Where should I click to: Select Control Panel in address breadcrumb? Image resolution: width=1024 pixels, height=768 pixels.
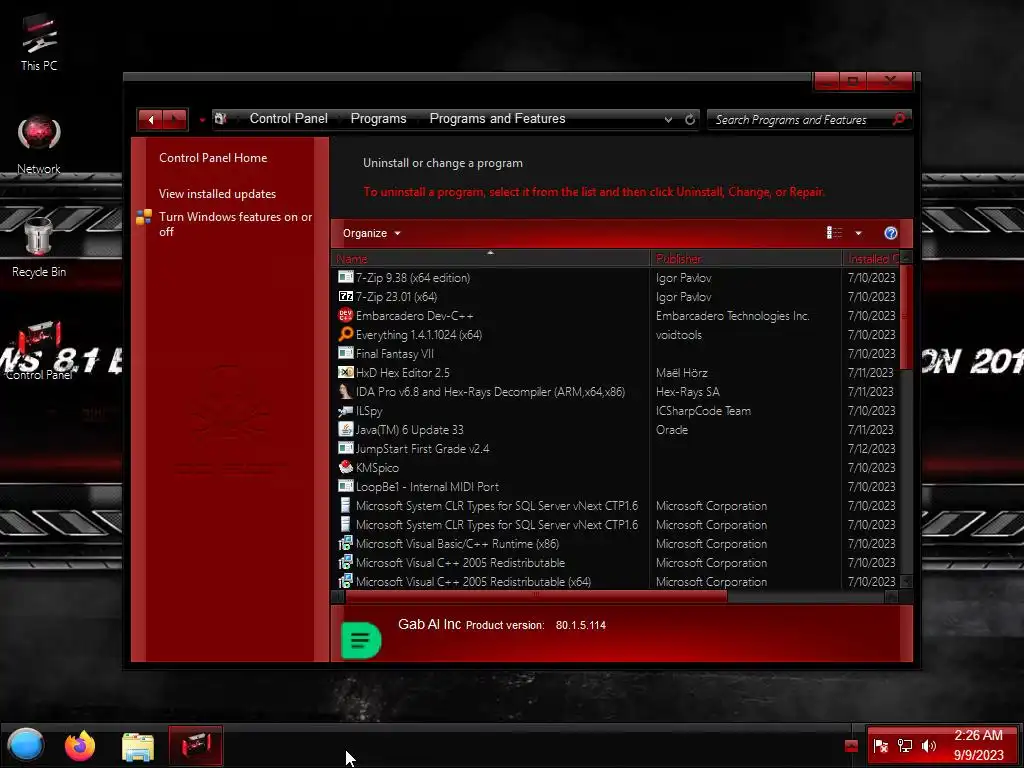[x=289, y=119]
